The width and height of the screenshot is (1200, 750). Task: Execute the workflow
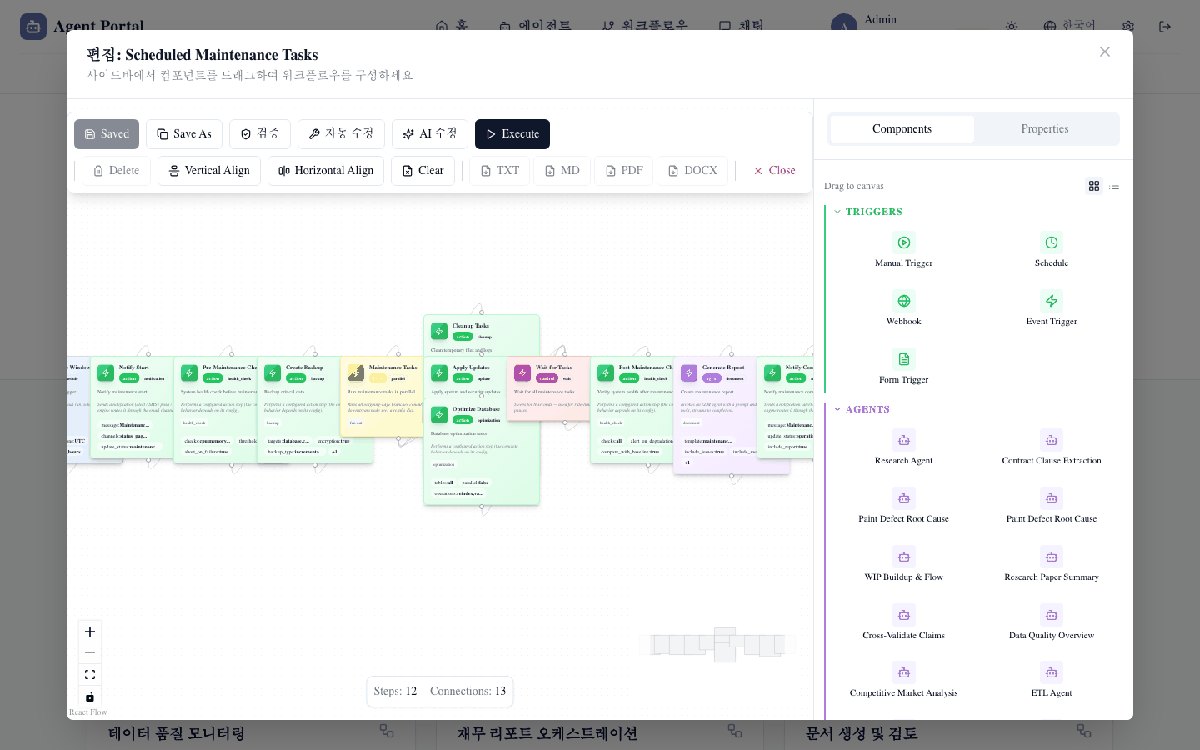tap(512, 134)
